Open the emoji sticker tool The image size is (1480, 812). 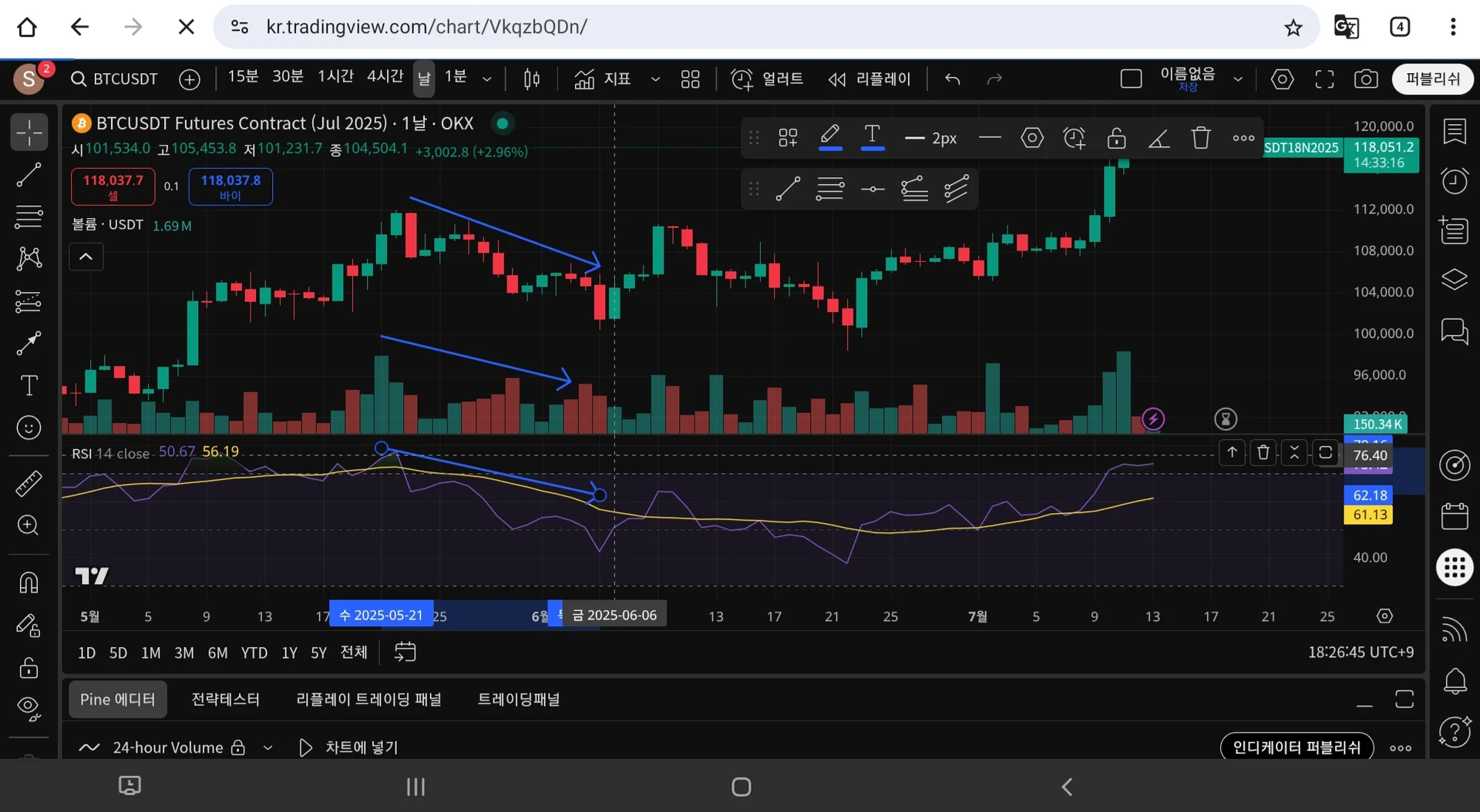tap(29, 428)
